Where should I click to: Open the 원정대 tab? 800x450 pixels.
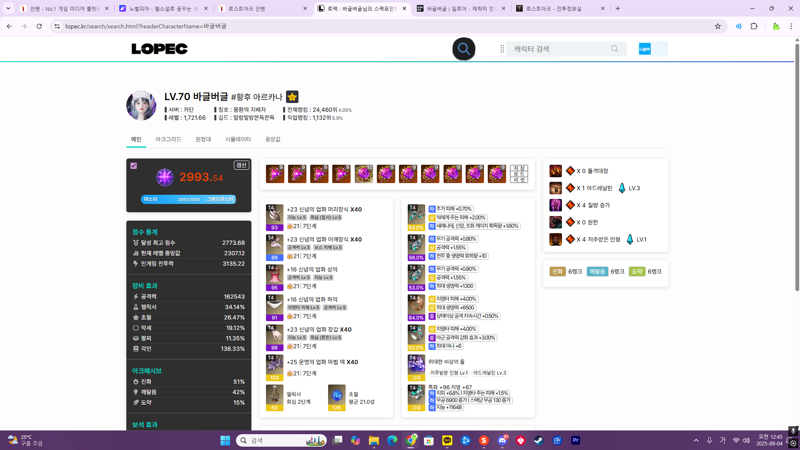(x=203, y=139)
